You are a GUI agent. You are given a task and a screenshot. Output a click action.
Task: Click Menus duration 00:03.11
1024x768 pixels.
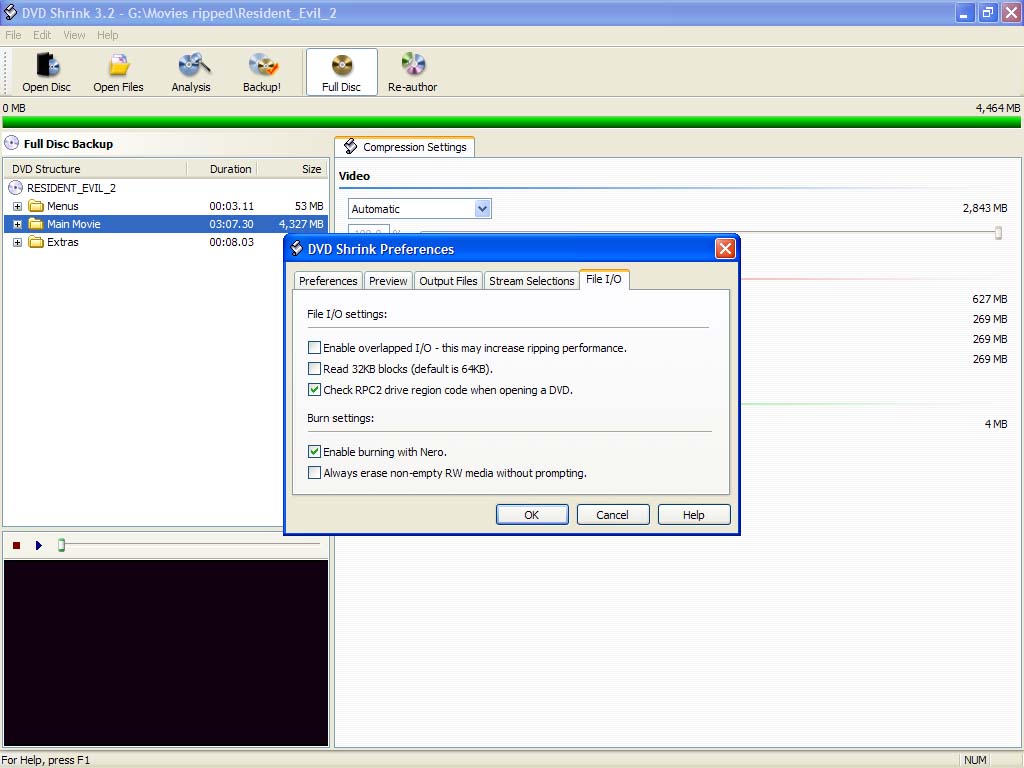click(x=231, y=206)
